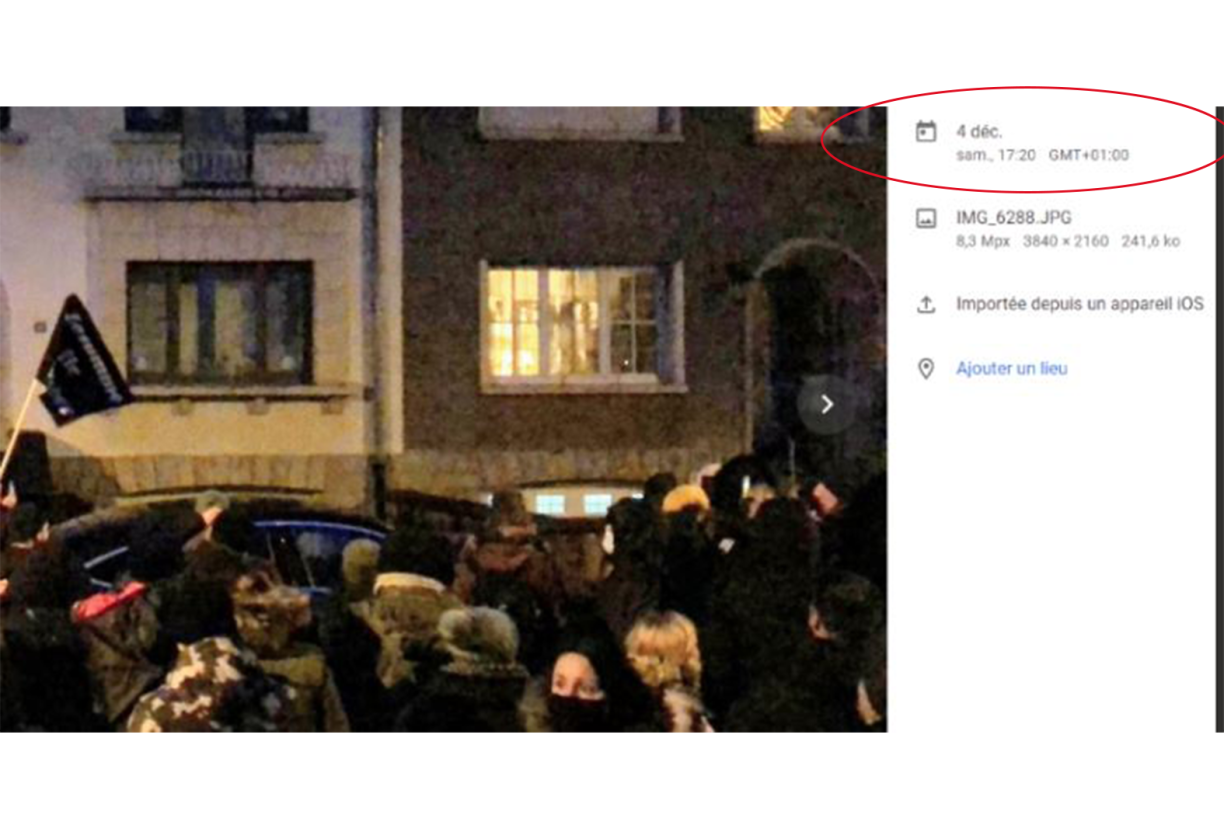The width and height of the screenshot is (1224, 839).
Task: Click the 'sam., 17:20' time text
Action: click(x=995, y=155)
